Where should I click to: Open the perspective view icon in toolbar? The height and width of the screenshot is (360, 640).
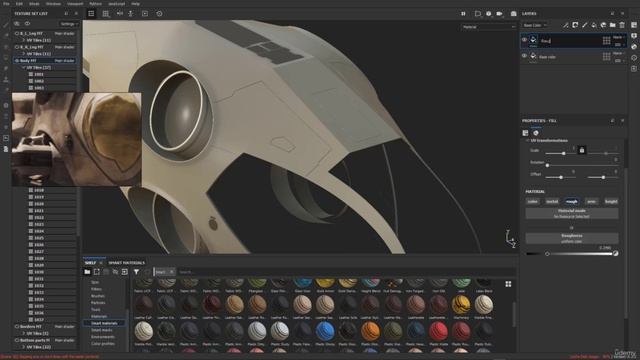(478, 13)
